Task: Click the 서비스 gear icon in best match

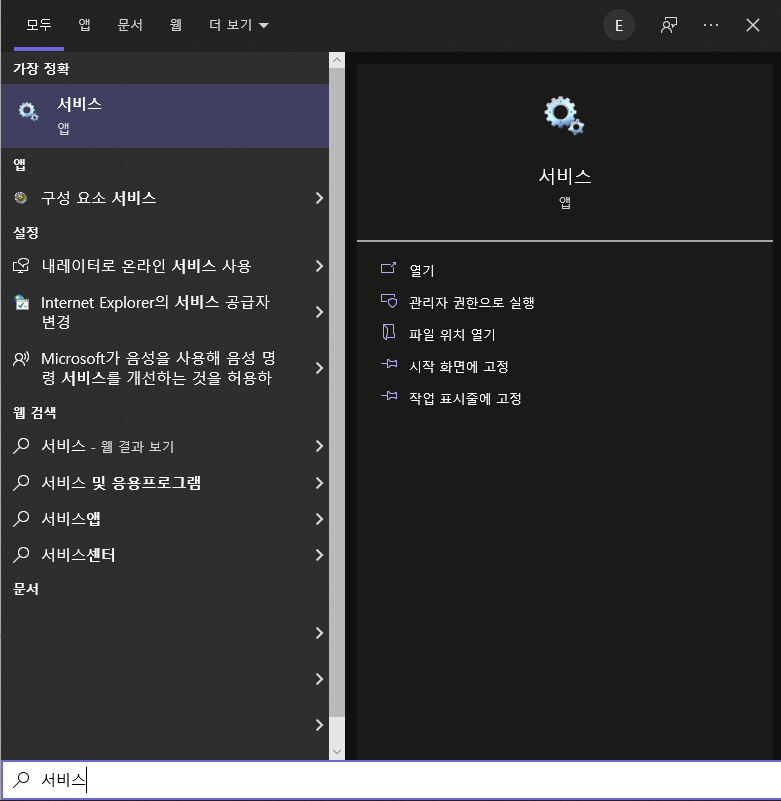Action: click(28, 111)
